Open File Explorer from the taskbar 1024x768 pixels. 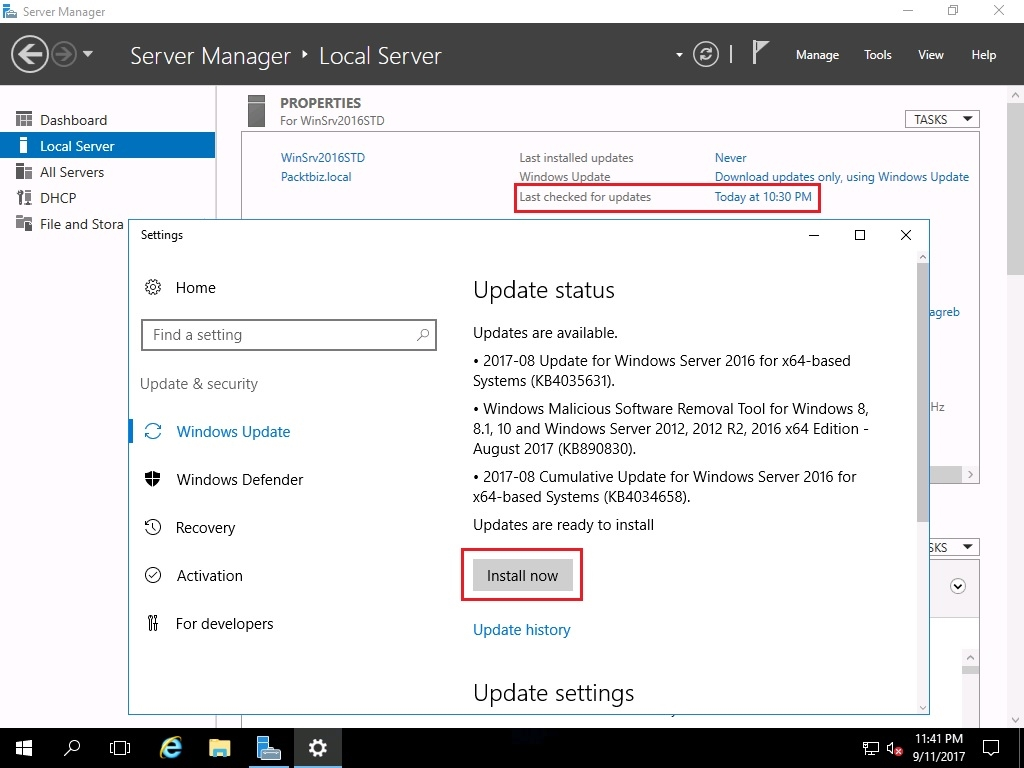[x=220, y=747]
